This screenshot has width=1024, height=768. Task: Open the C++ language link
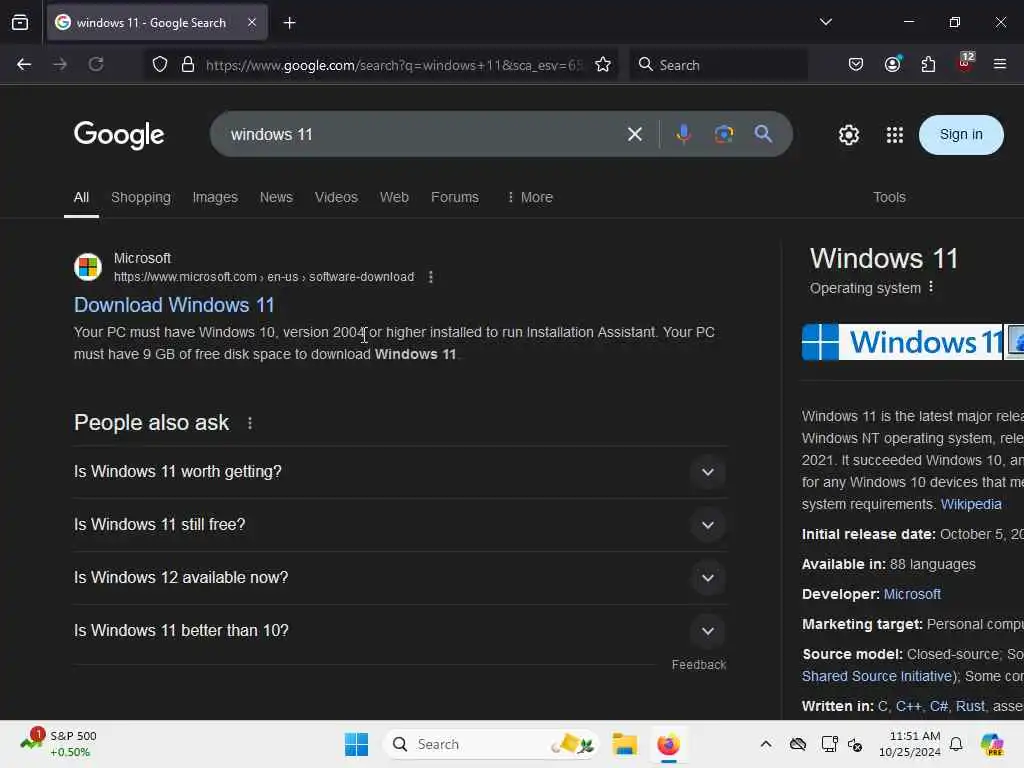pos(908,706)
